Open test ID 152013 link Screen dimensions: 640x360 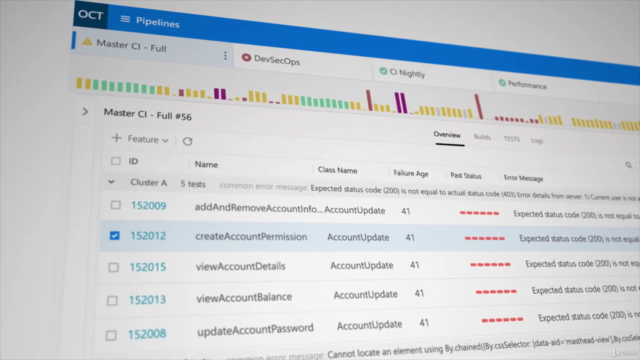click(147, 300)
